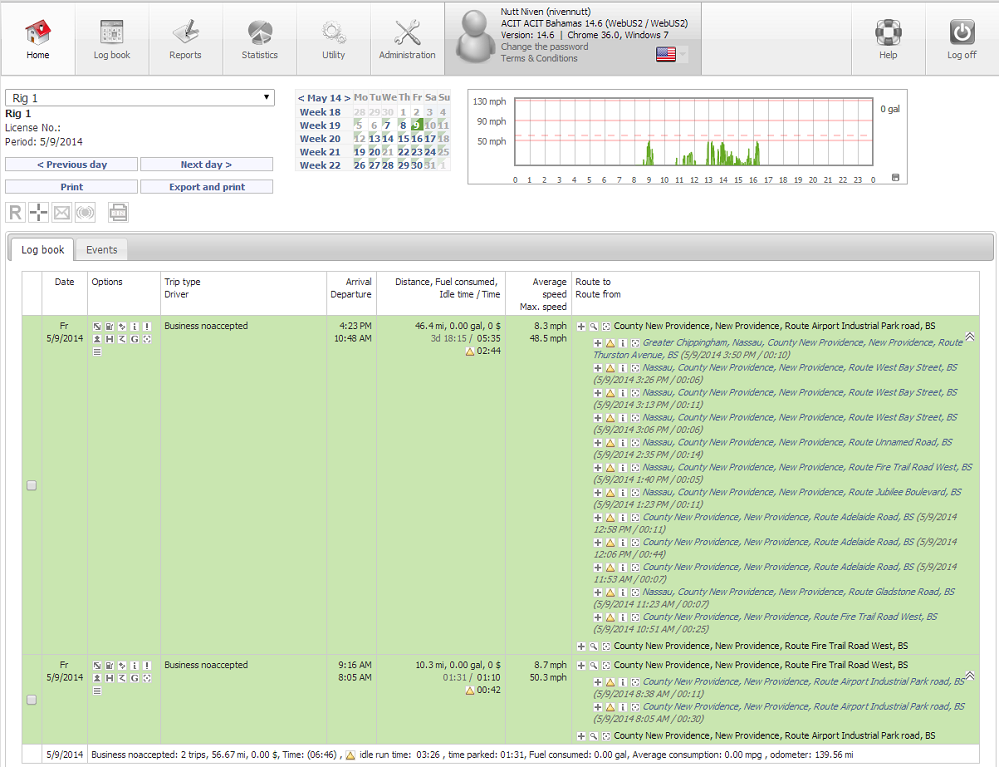Click warning triangle beside Greater Chippingham stop
Screen dimensions: 999x767
point(610,343)
